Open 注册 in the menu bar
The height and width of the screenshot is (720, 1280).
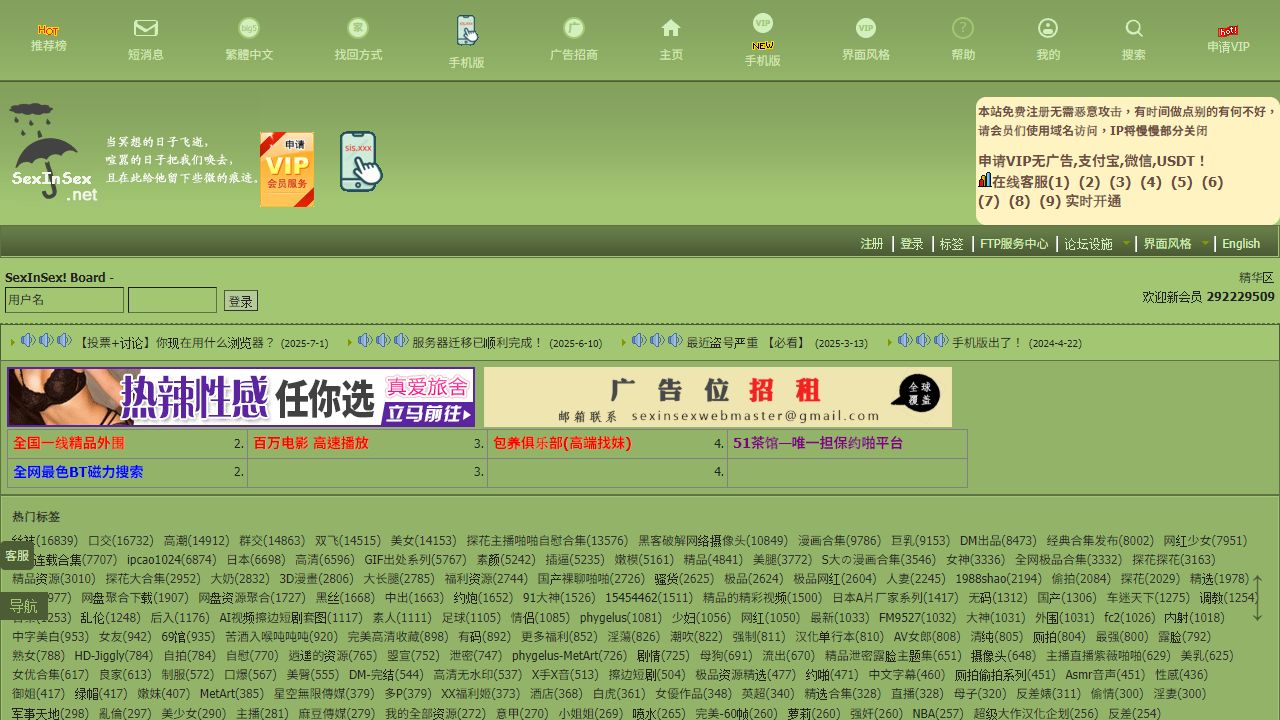coord(872,243)
